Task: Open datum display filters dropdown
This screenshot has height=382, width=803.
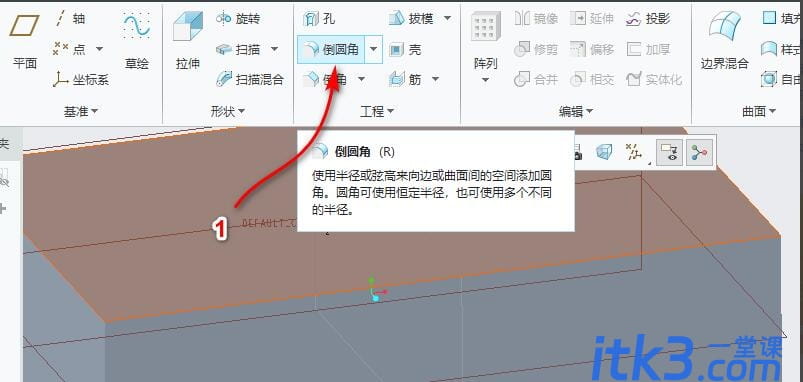Action: tap(636, 152)
